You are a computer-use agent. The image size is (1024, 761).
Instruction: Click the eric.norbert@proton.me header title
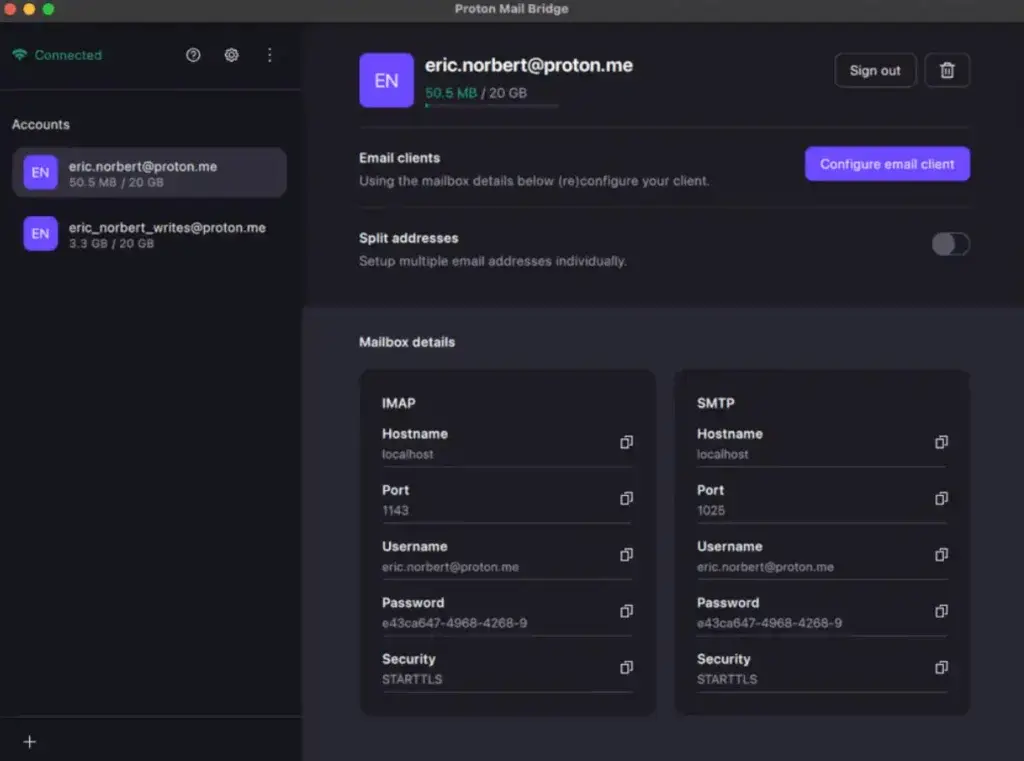(x=528, y=65)
